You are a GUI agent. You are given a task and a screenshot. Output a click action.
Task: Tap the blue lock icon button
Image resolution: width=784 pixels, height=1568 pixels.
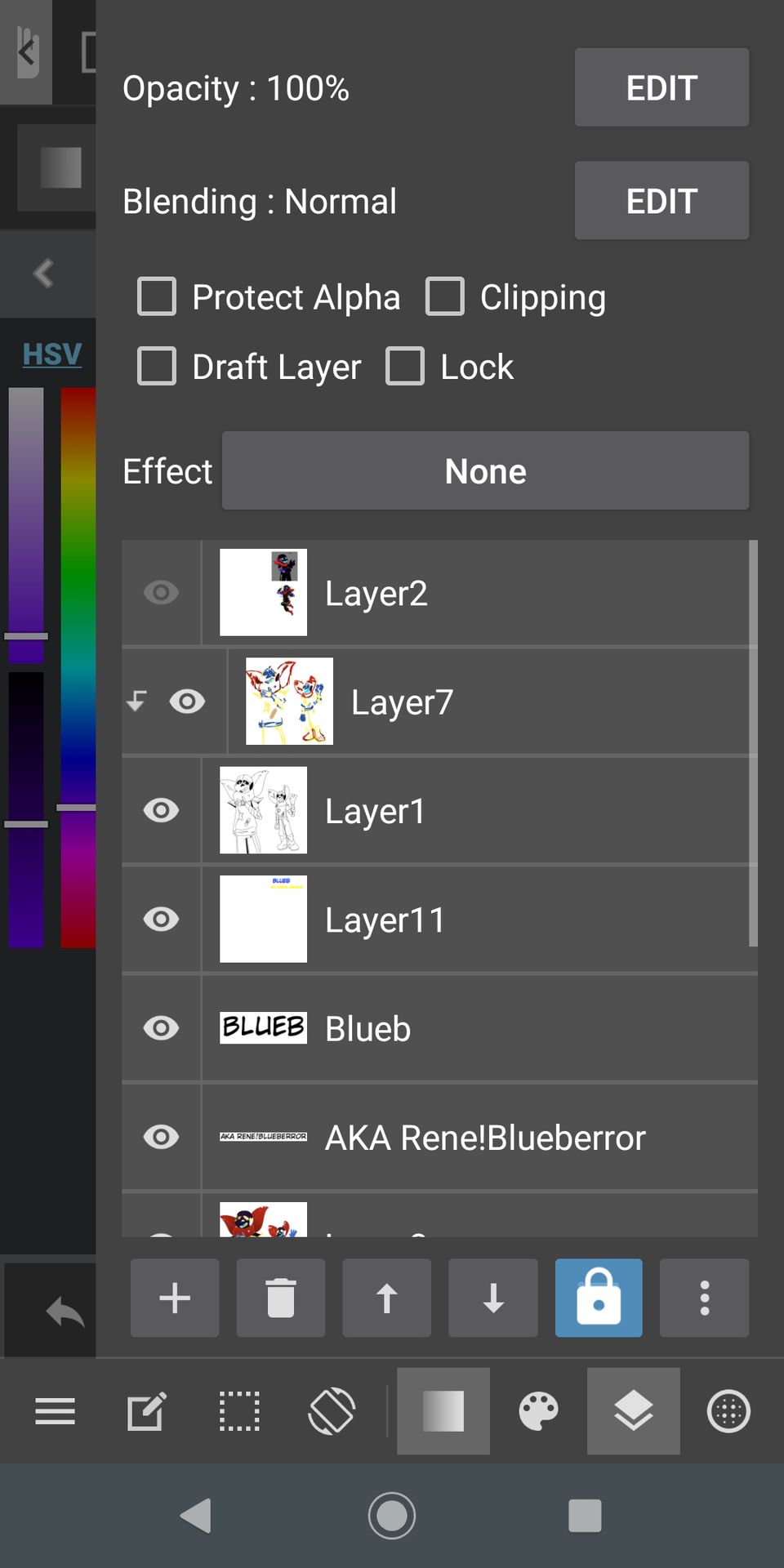coord(599,1298)
